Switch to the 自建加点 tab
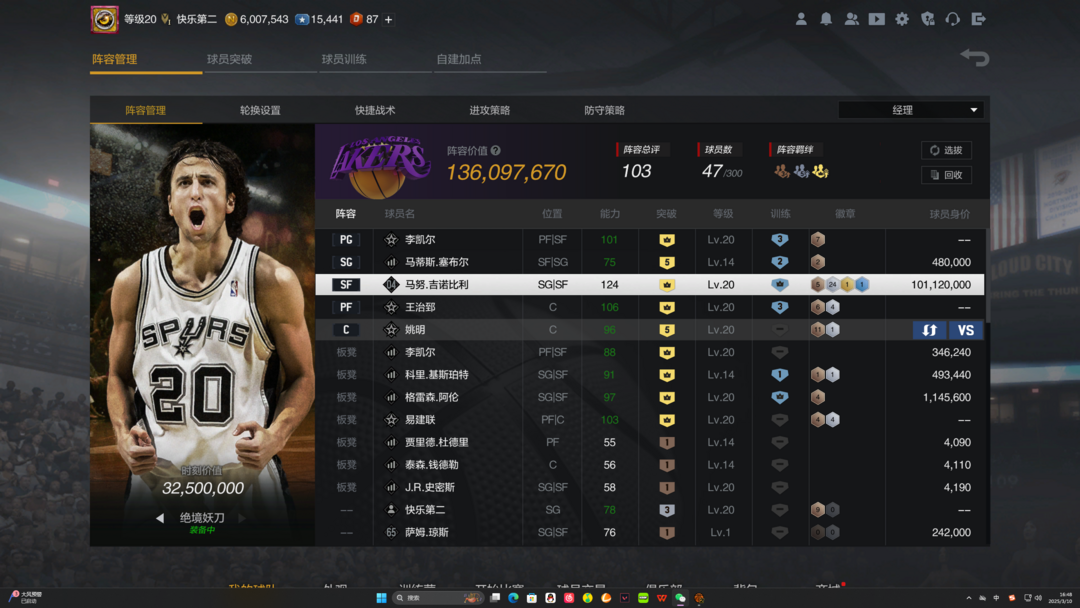 coord(459,59)
